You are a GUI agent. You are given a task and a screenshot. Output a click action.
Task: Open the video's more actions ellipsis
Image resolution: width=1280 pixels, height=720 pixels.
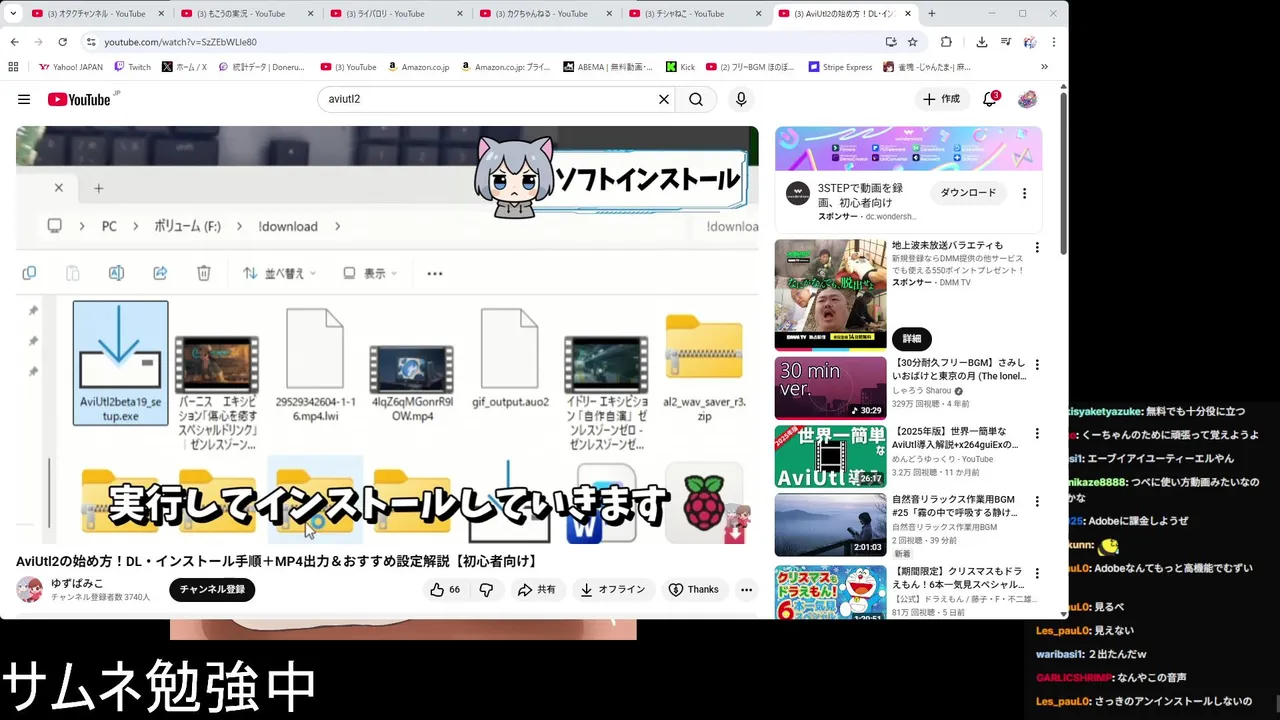coord(746,590)
